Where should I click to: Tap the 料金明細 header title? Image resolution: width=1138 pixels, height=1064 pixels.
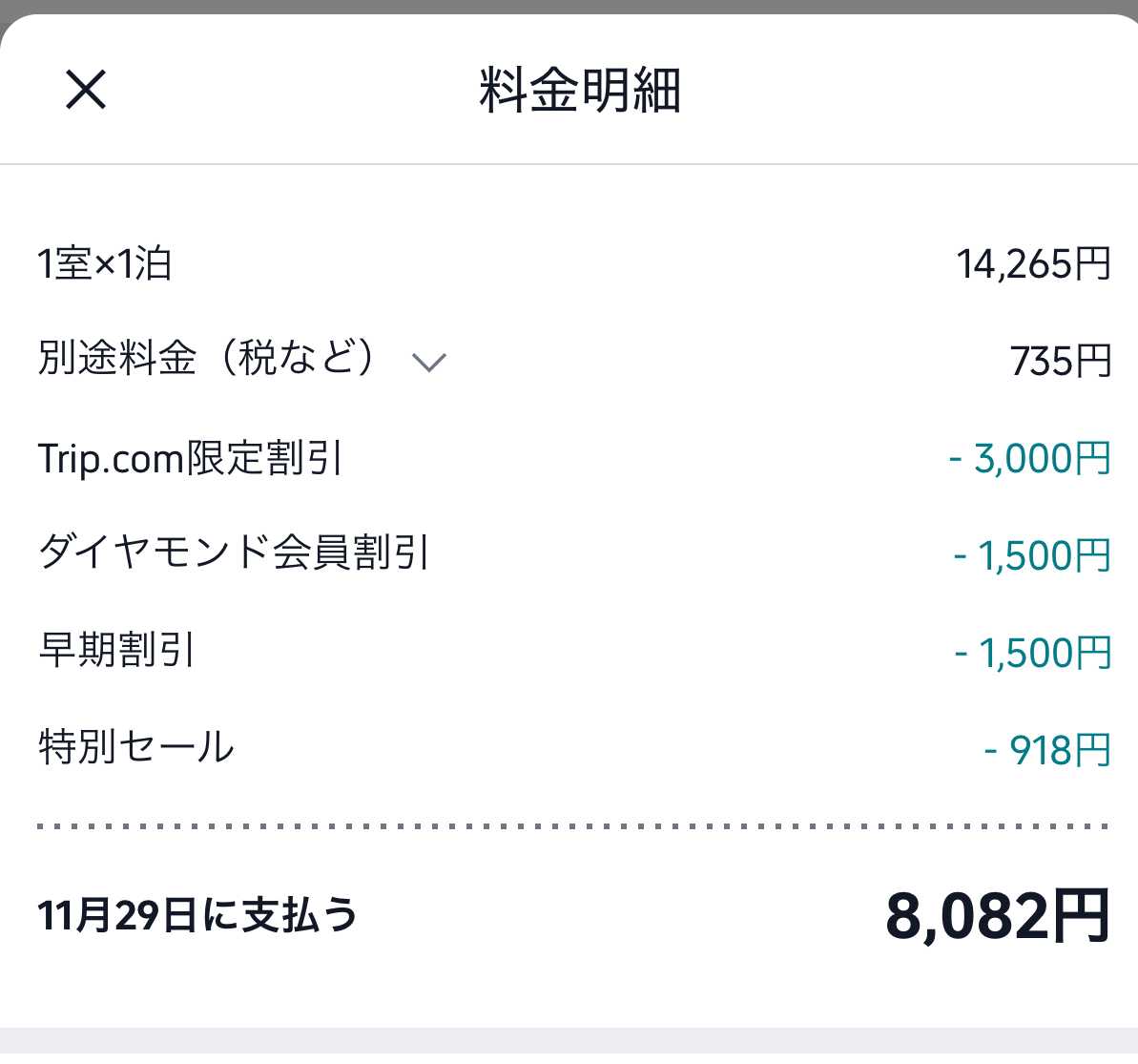click(579, 91)
